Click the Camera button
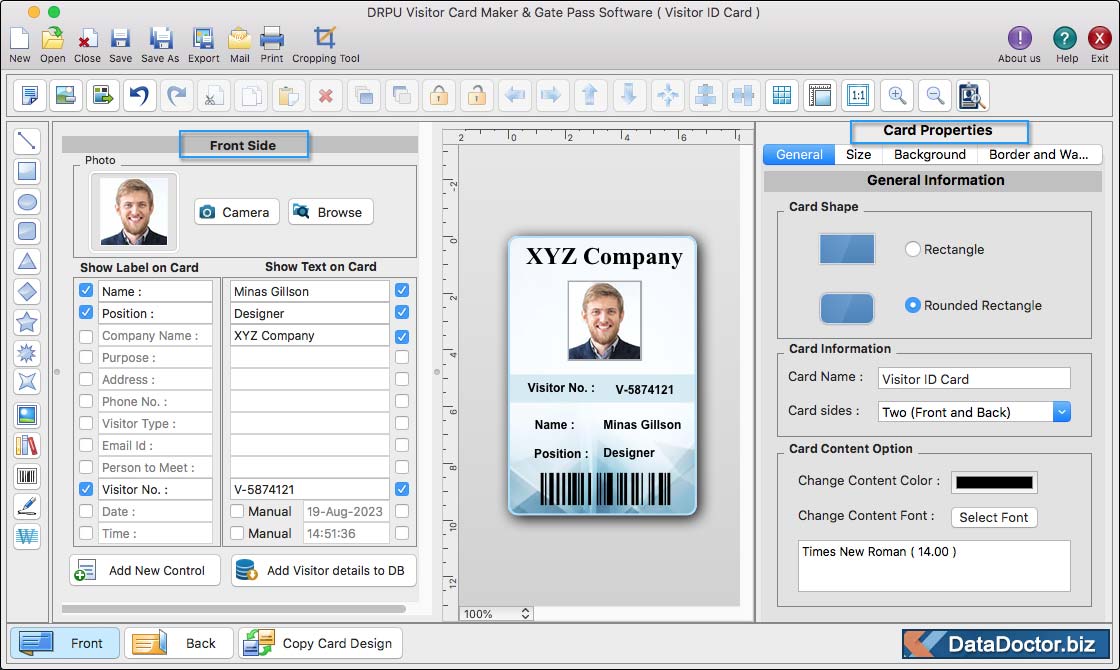1120x670 pixels. (x=236, y=212)
